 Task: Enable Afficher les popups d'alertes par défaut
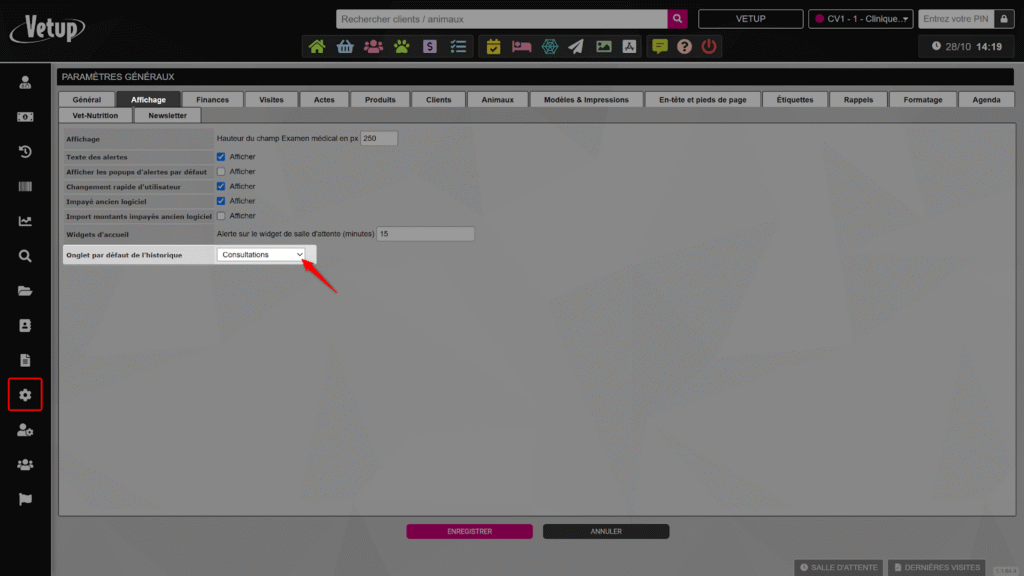point(221,172)
